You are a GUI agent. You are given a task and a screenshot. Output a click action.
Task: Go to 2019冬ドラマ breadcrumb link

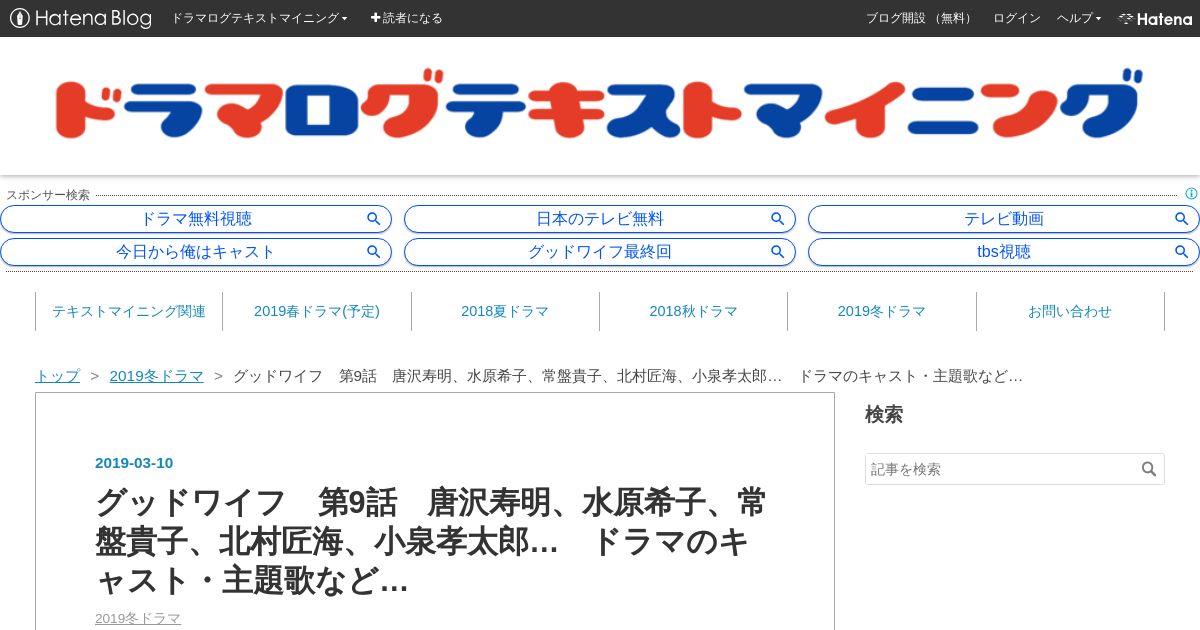pyautogui.click(x=157, y=376)
